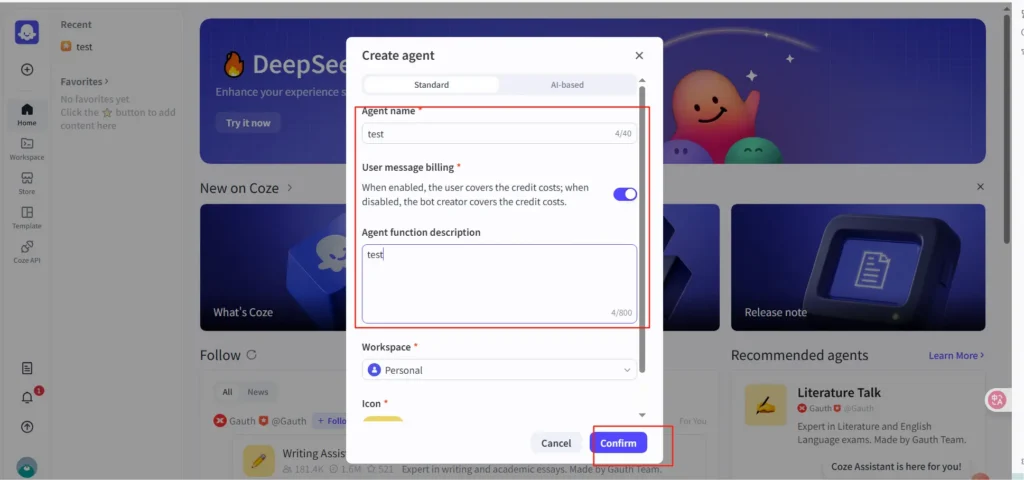
Task: Click the plus create icon in sidebar
Action: click(x=27, y=70)
